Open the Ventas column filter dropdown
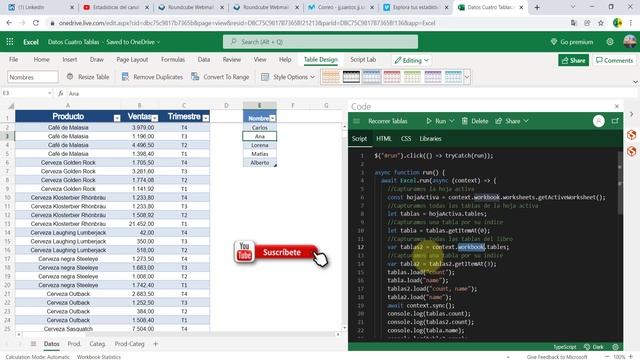This screenshot has height=360, width=640. pos(155,118)
